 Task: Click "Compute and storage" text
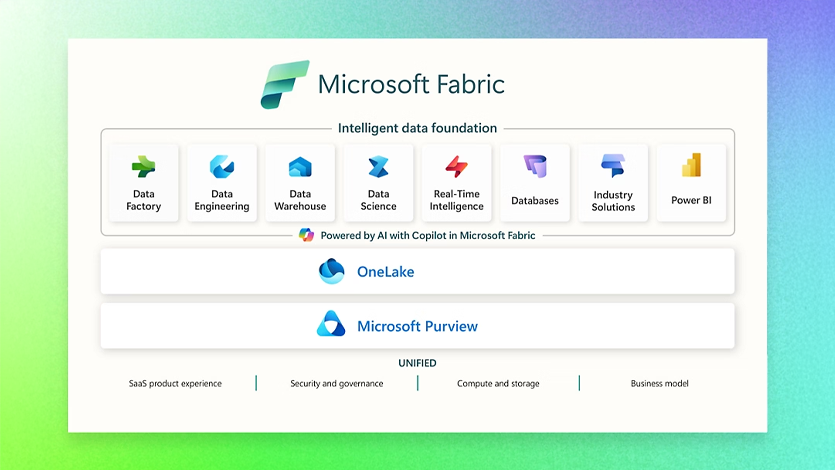click(498, 383)
